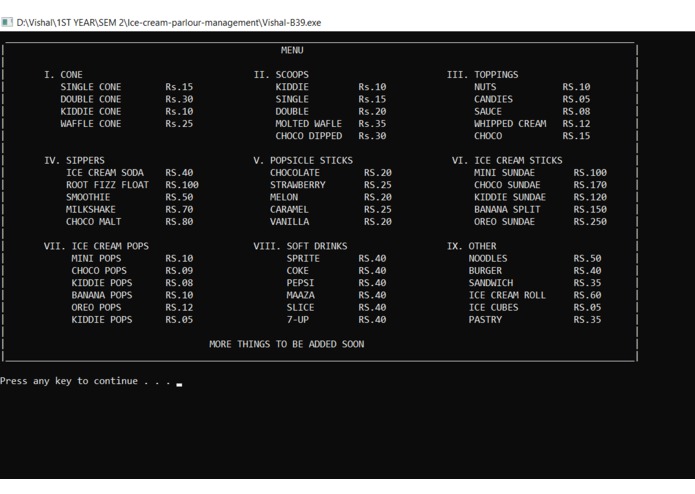The image size is (695, 494).
Task: Click the RS.170 price beside CHOCO SUNDAE
Action: click(590, 185)
